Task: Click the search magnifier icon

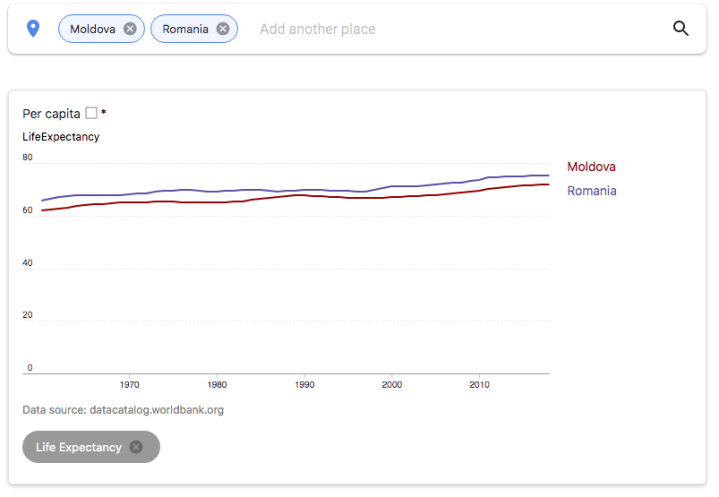Action: click(681, 29)
